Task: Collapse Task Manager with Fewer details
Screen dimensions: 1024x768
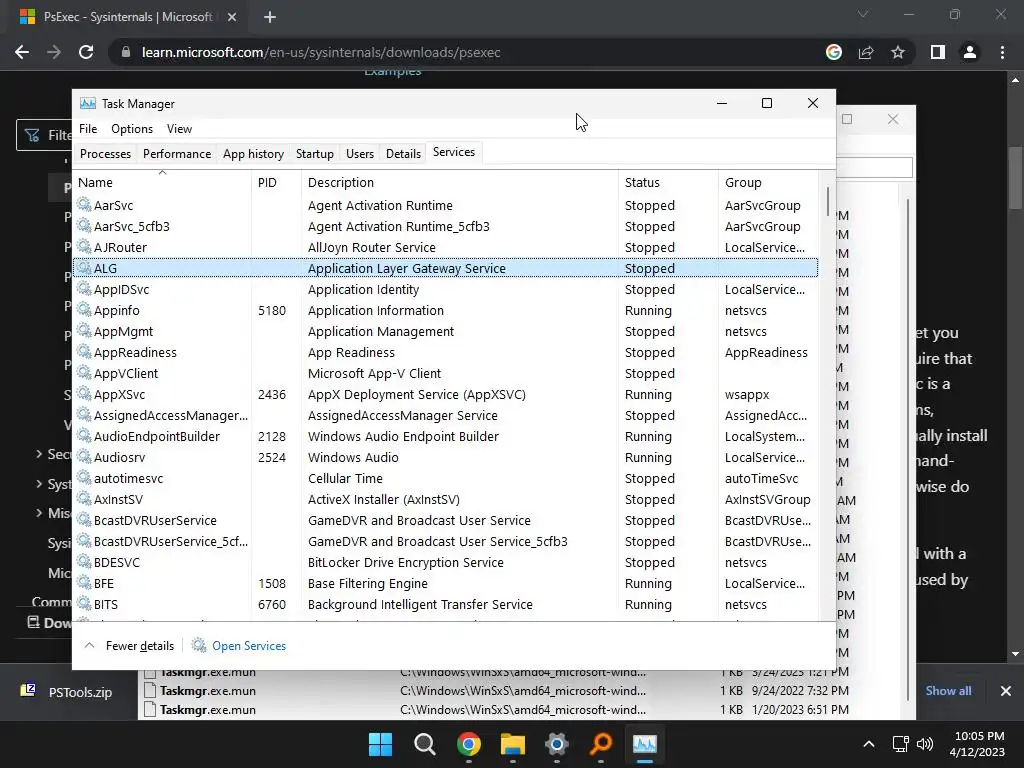Action: 129,645
